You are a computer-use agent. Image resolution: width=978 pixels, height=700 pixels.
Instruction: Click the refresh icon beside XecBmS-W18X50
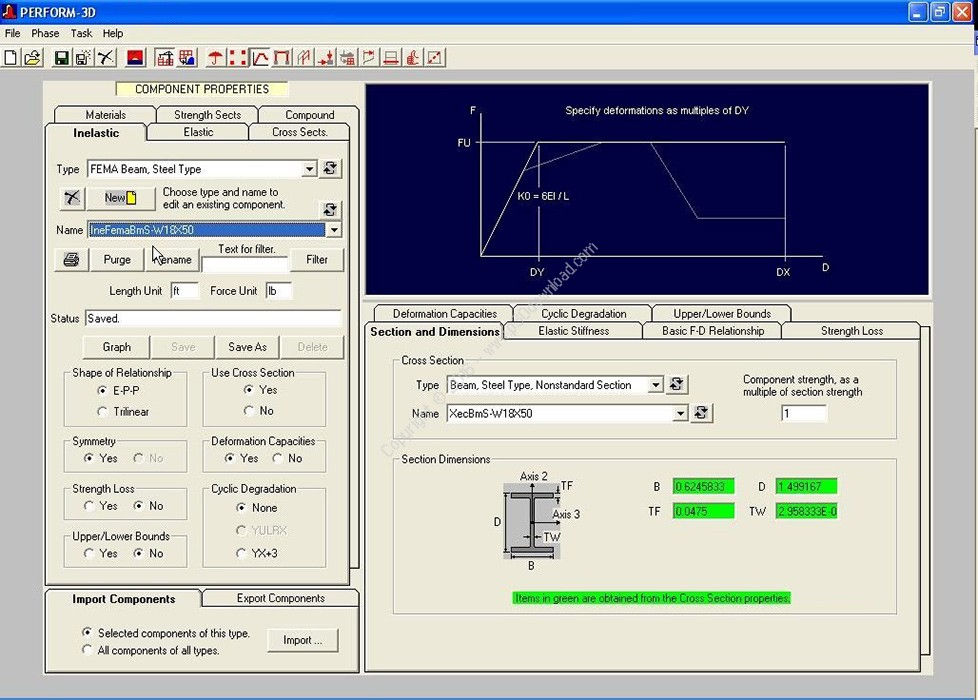[702, 412]
